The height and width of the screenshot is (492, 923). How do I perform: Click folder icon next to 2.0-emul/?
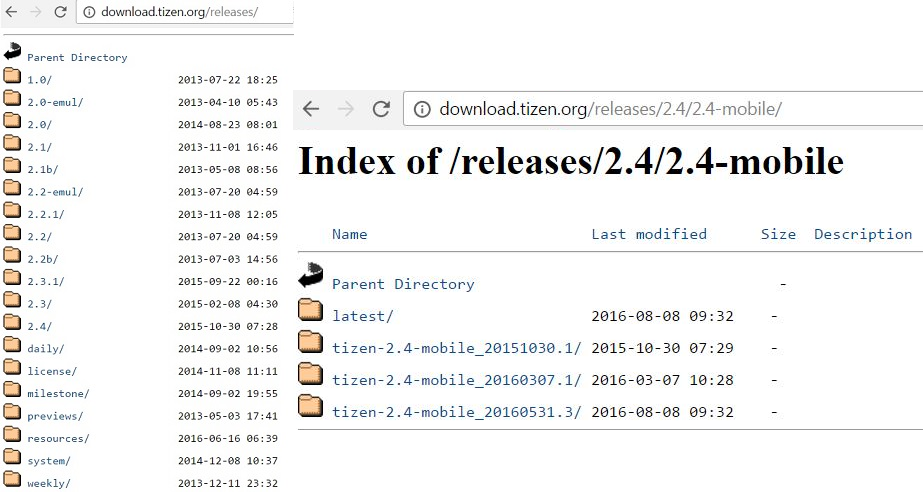[x=12, y=97]
